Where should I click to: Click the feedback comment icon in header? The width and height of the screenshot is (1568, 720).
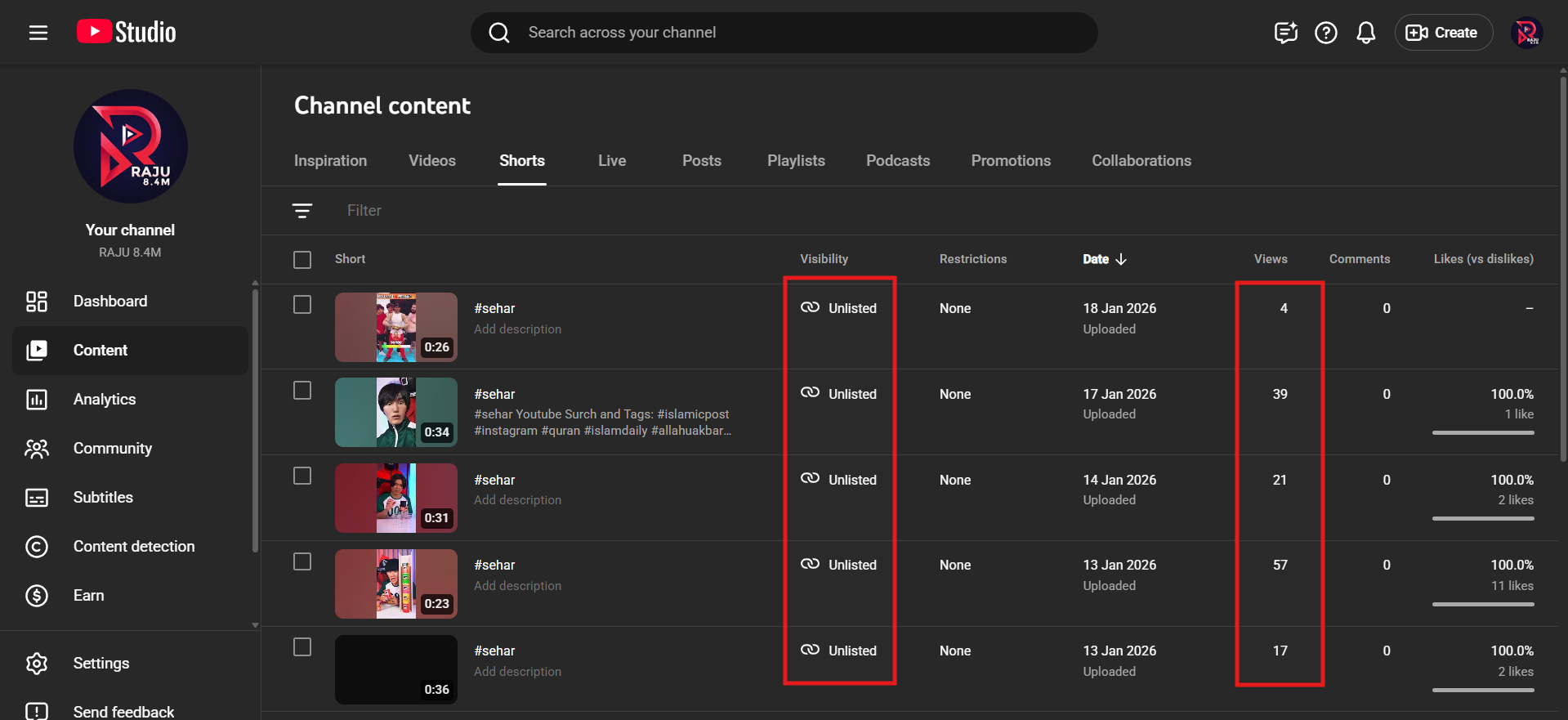[x=1285, y=33]
